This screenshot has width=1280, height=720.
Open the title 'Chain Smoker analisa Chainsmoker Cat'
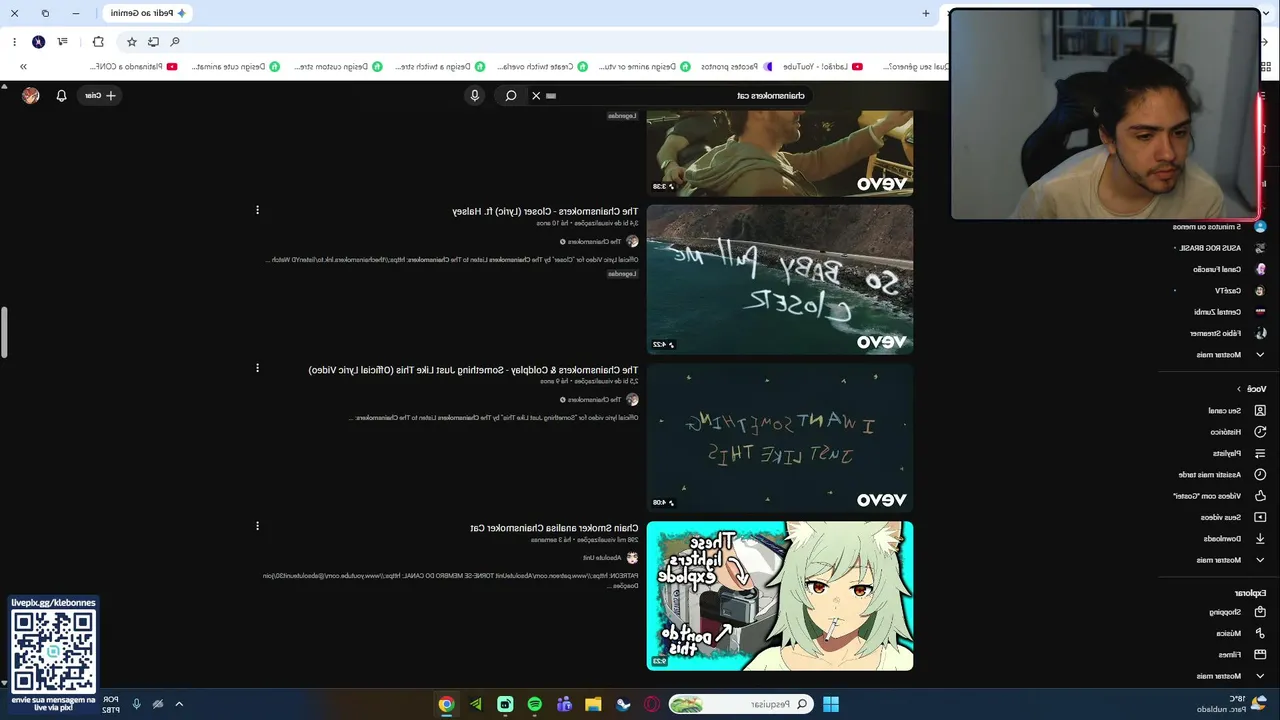pos(554,528)
